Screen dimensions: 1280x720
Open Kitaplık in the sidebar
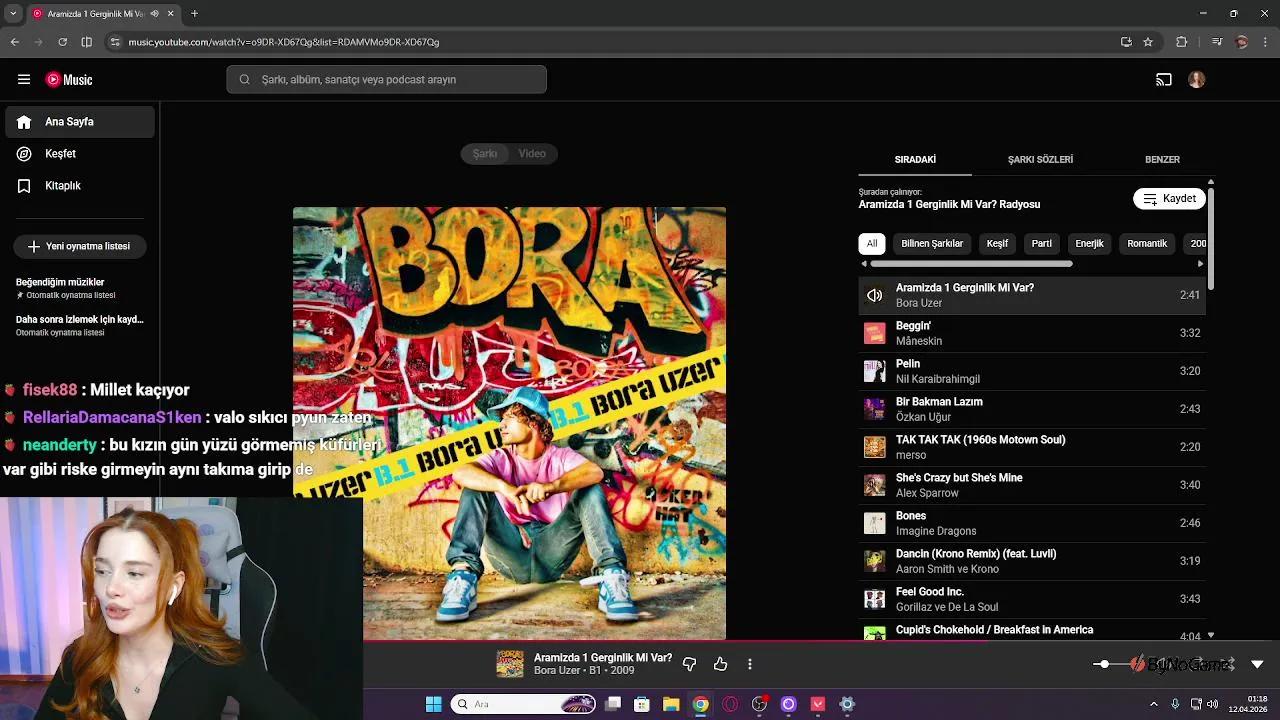(x=80, y=186)
